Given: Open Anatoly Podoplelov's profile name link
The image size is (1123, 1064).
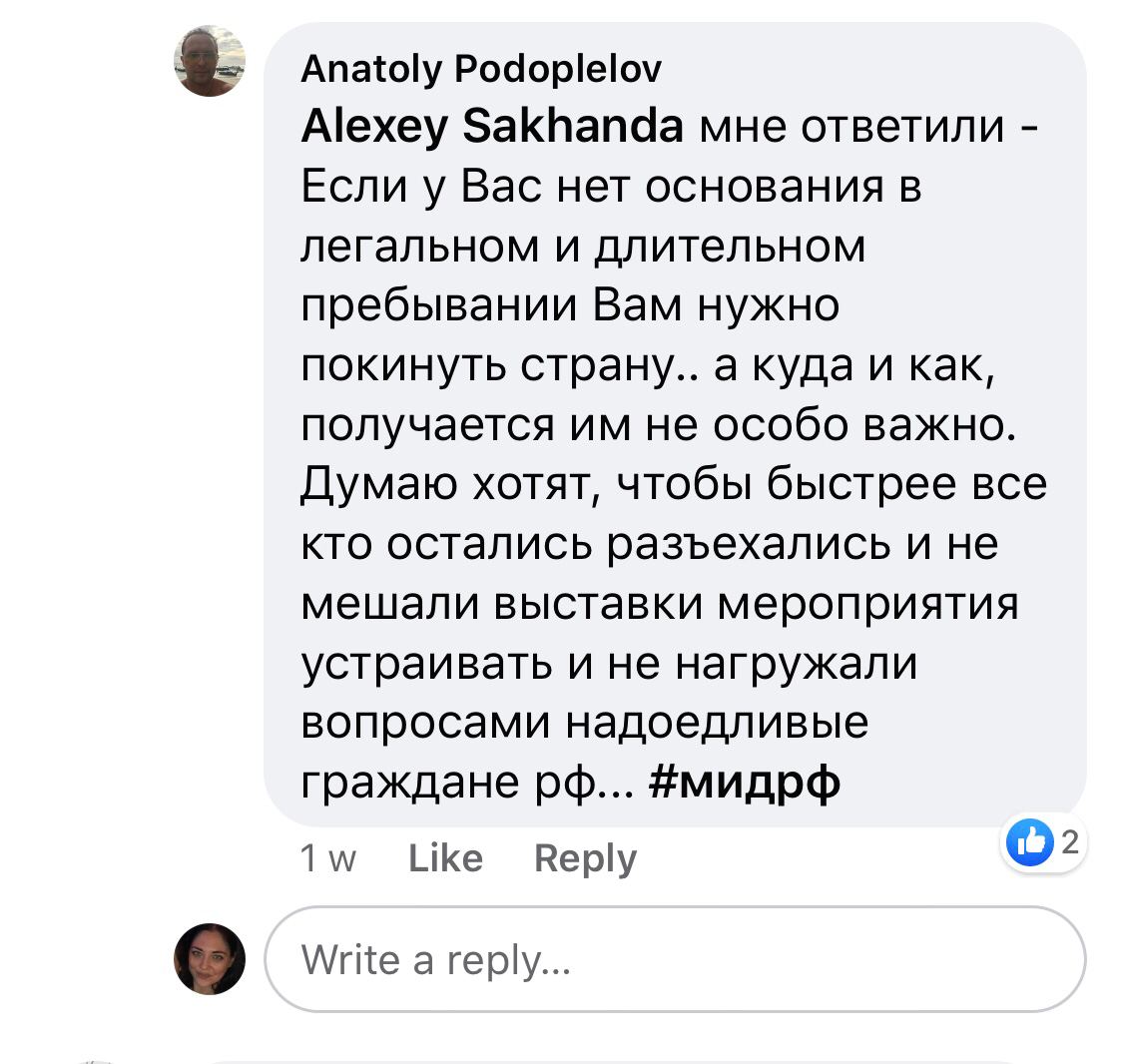Looking at the screenshot, I should pos(481,69).
